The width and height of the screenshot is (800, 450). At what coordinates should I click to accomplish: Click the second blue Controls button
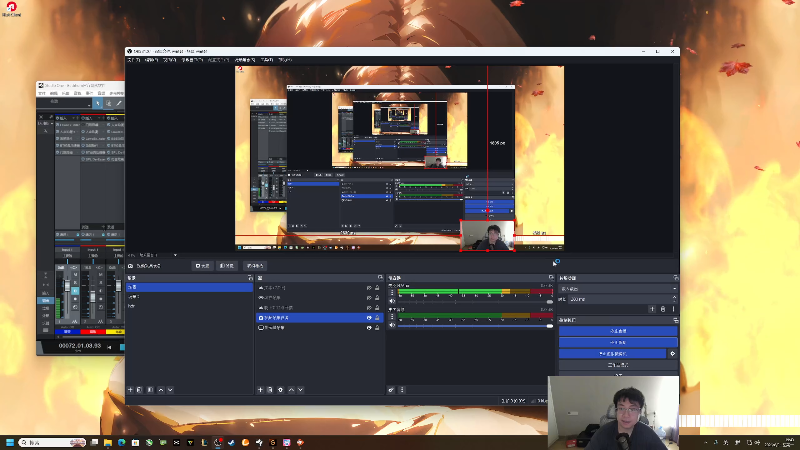618,342
